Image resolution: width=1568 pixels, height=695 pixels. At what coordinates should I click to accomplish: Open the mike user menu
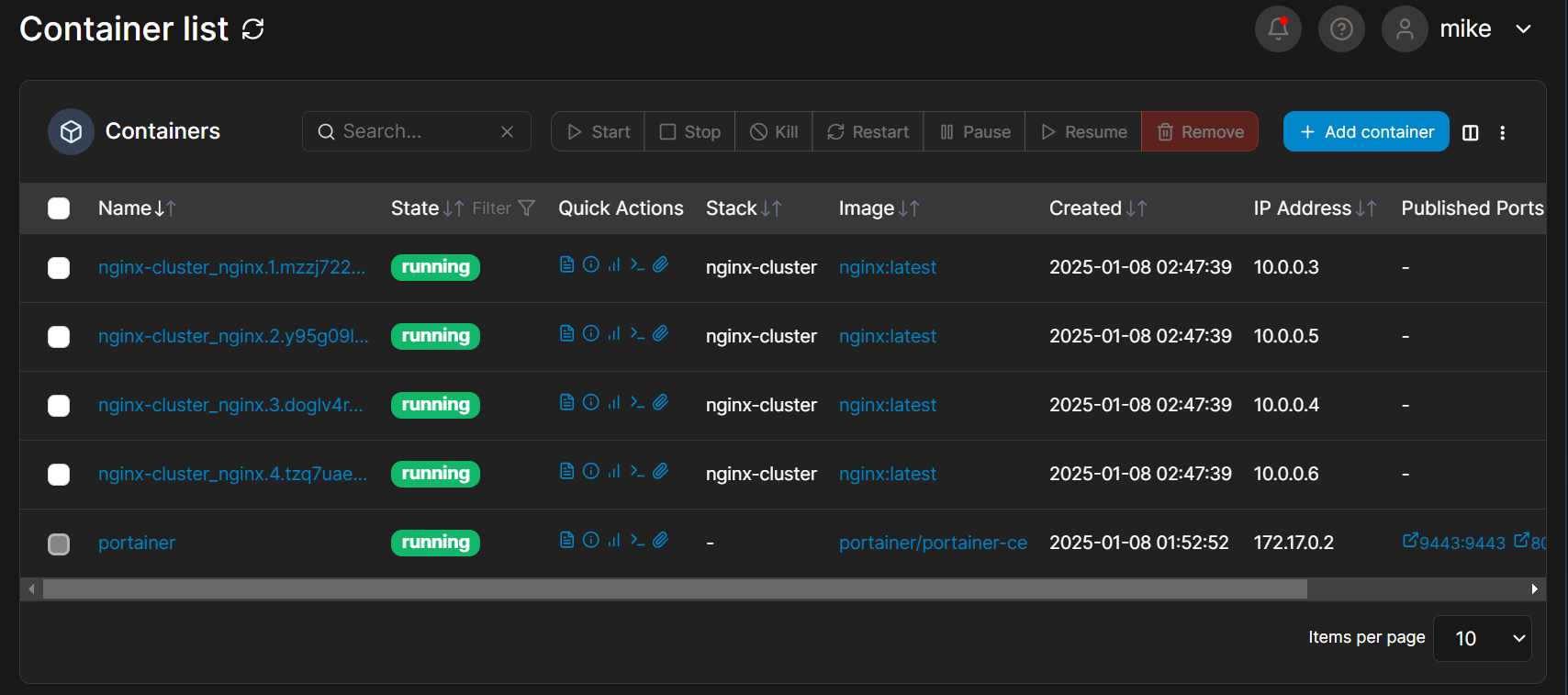click(1458, 29)
